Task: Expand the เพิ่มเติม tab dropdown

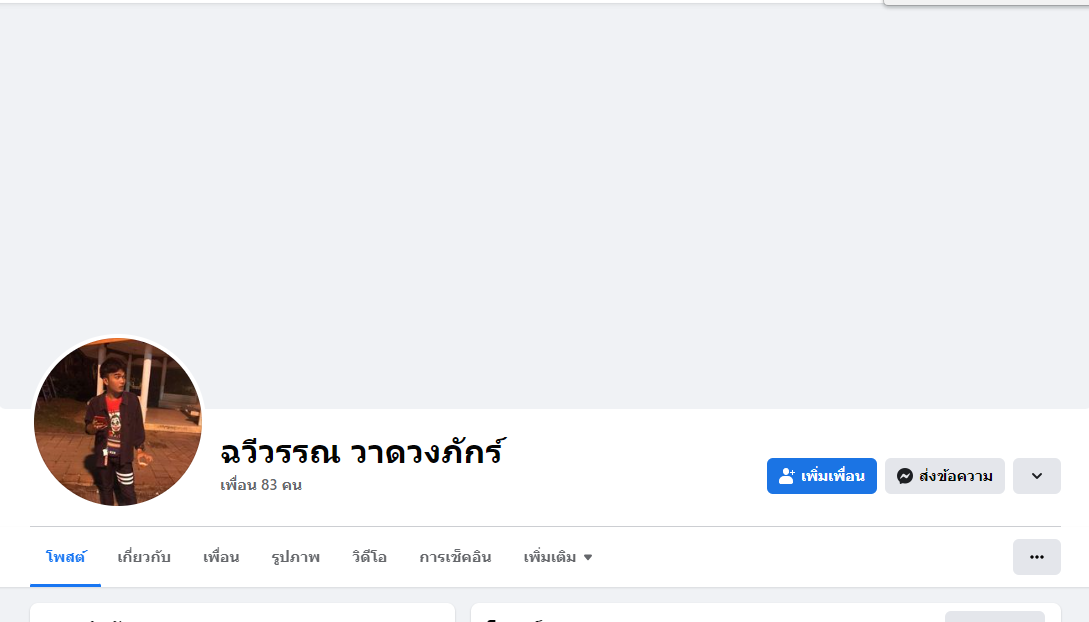Action: (557, 557)
